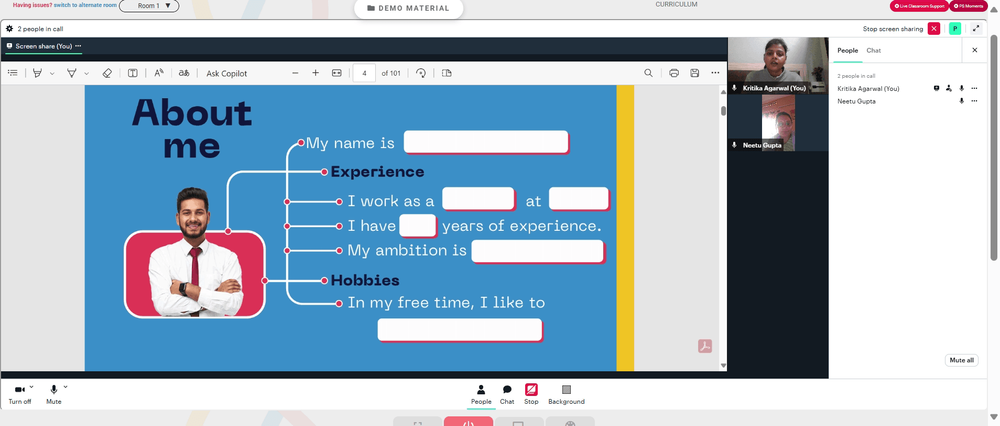1000x426 pixels.
Task: Click the of 101 page count text
Action: coord(391,73)
